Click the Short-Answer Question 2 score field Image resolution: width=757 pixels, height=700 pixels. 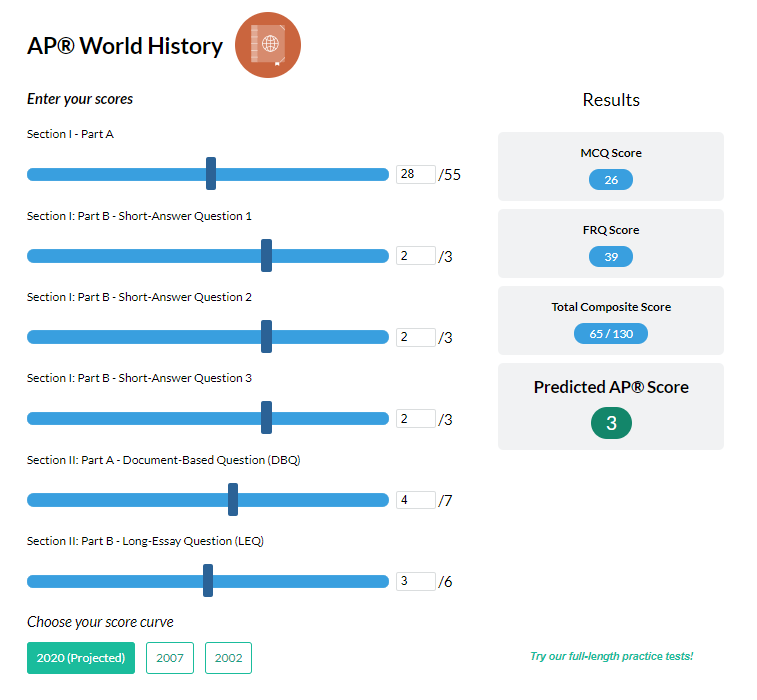415,337
